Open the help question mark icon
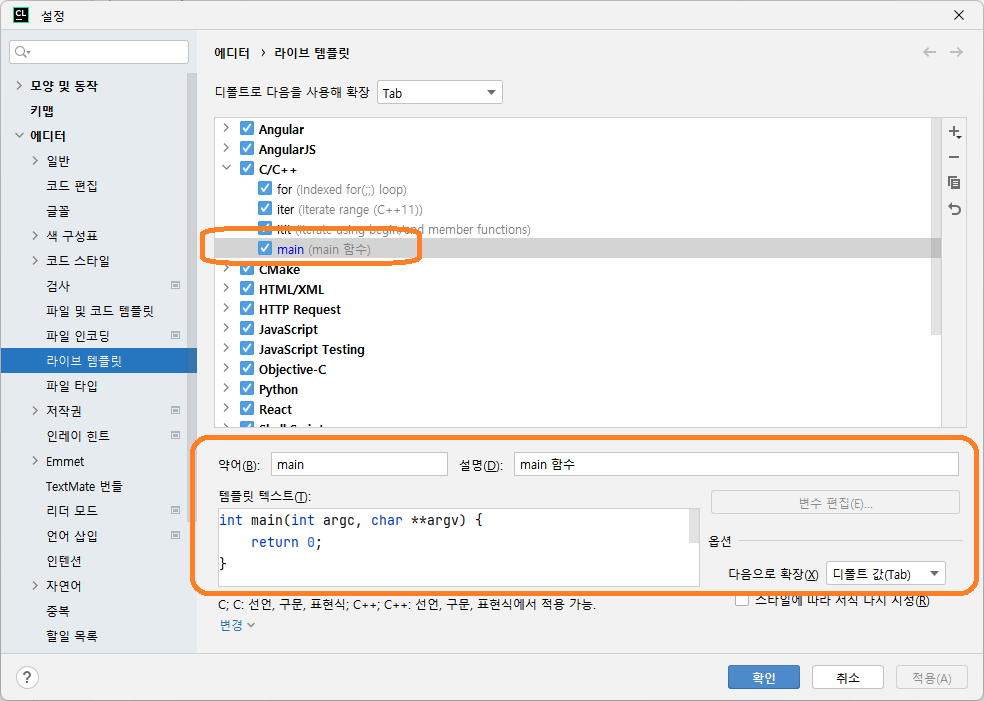Viewport: 984px width, 701px height. [27, 677]
